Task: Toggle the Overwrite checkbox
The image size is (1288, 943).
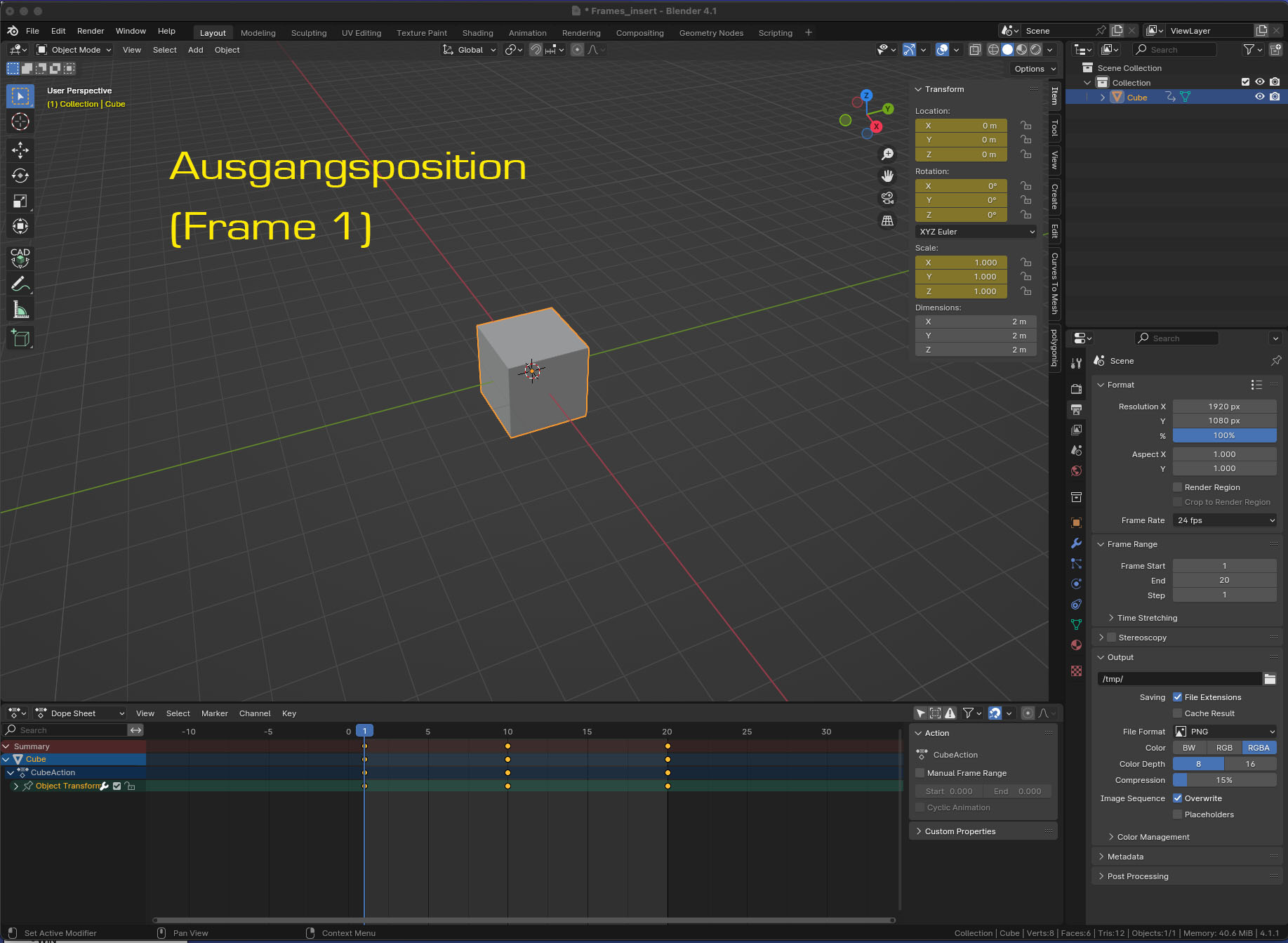Action: click(1178, 798)
